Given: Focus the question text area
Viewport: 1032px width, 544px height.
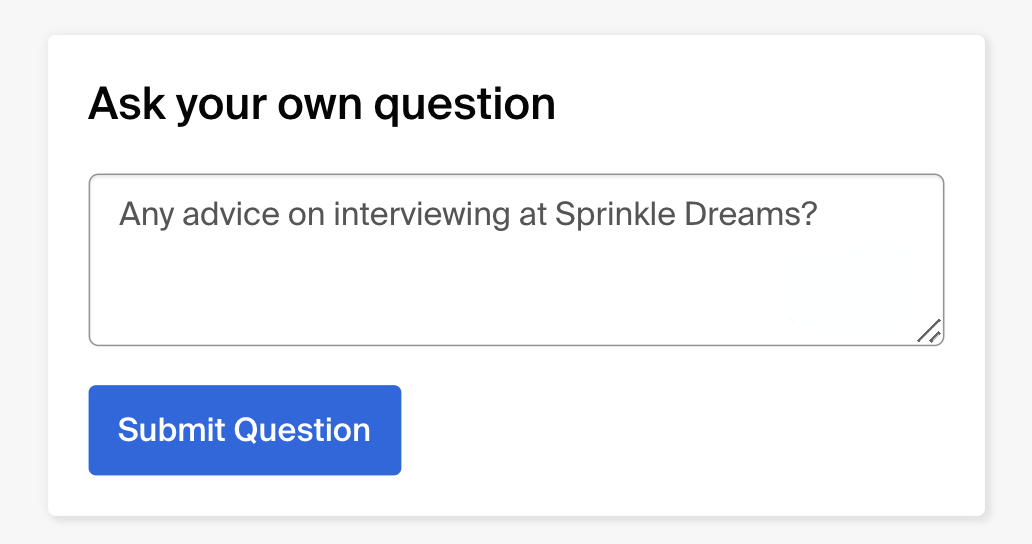Looking at the screenshot, I should 516,260.
